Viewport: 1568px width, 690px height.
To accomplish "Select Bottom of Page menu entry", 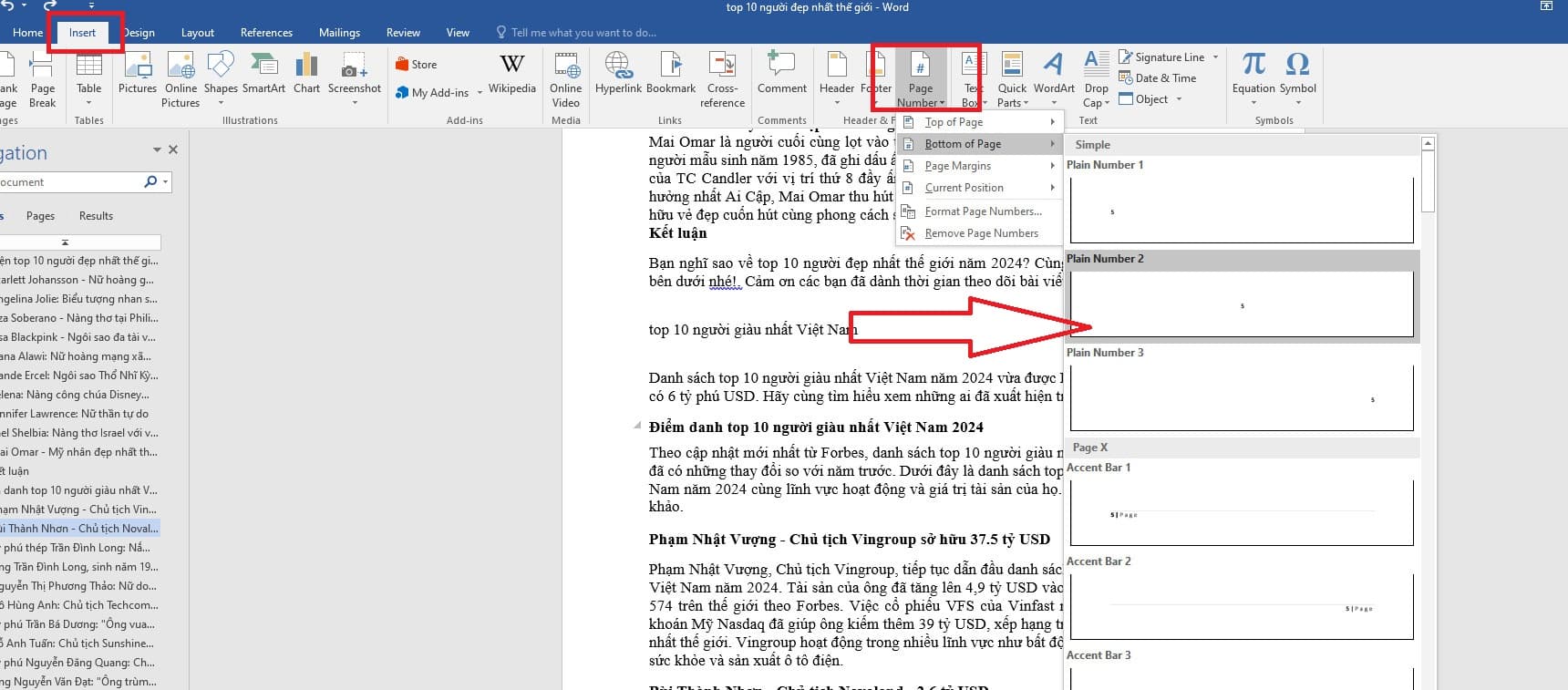I will click(x=979, y=144).
